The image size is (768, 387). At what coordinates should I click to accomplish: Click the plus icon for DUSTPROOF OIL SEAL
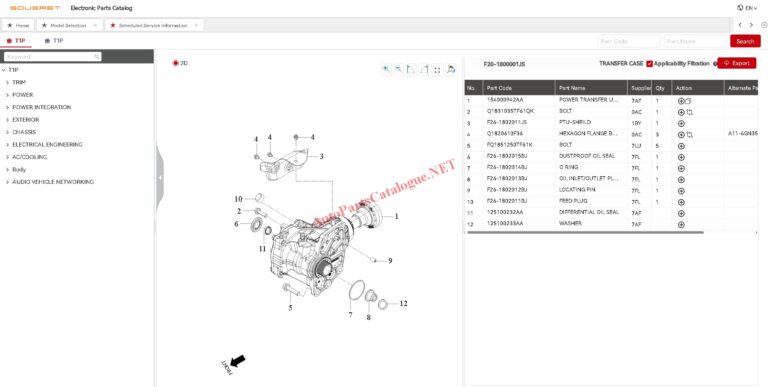click(x=681, y=157)
